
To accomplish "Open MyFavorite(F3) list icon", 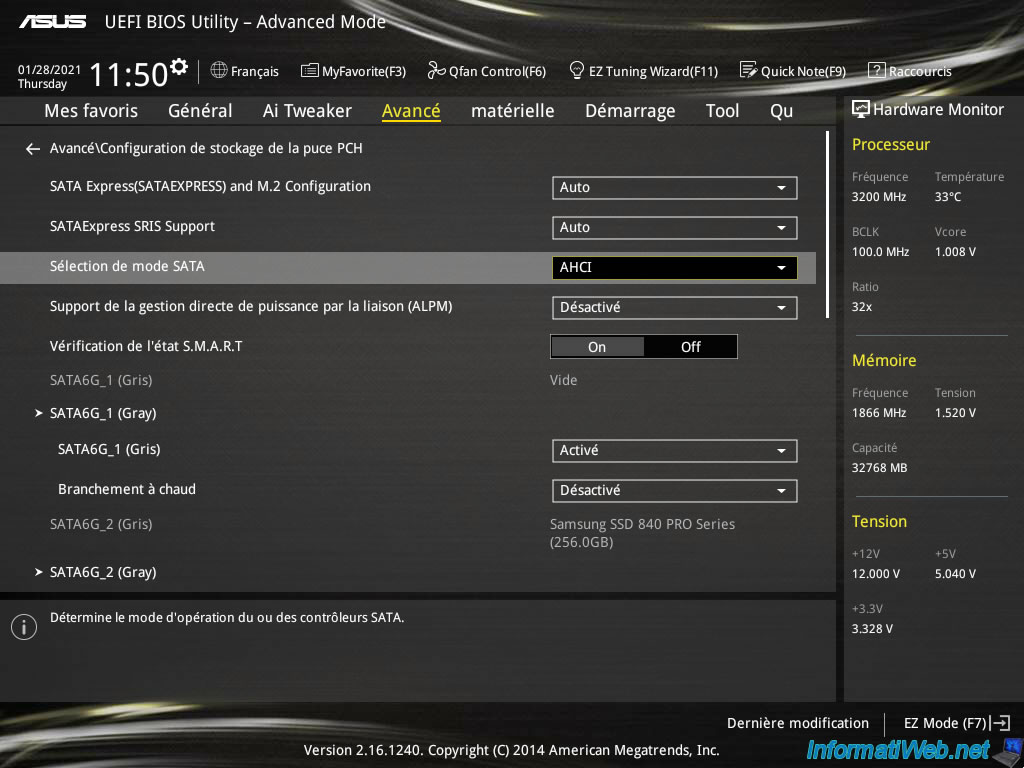I will pos(309,71).
